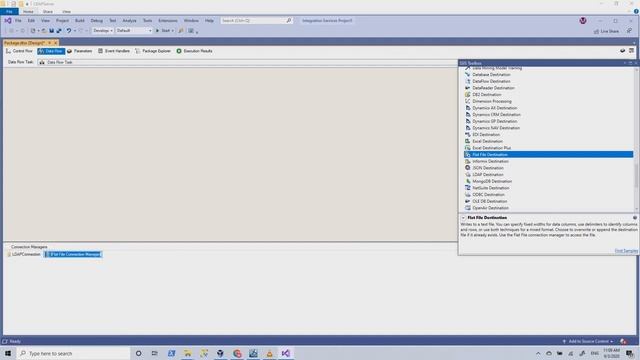Switch to the Parameters tab
This screenshot has width=640, height=360.
pos(79,51)
